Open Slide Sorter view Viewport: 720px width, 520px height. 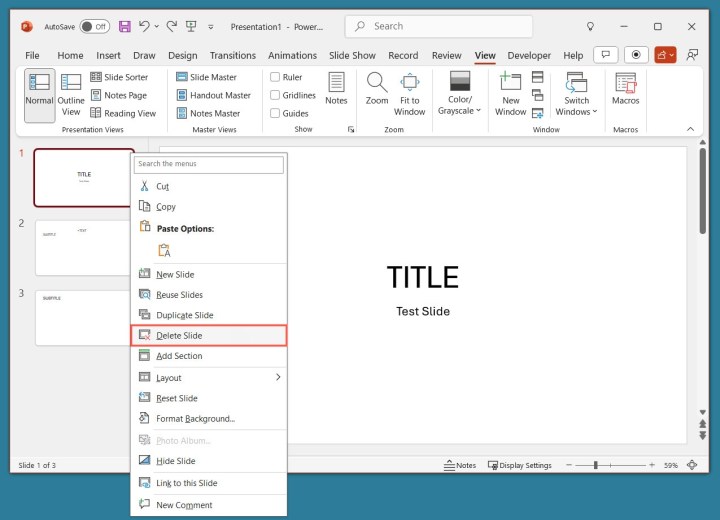point(119,77)
